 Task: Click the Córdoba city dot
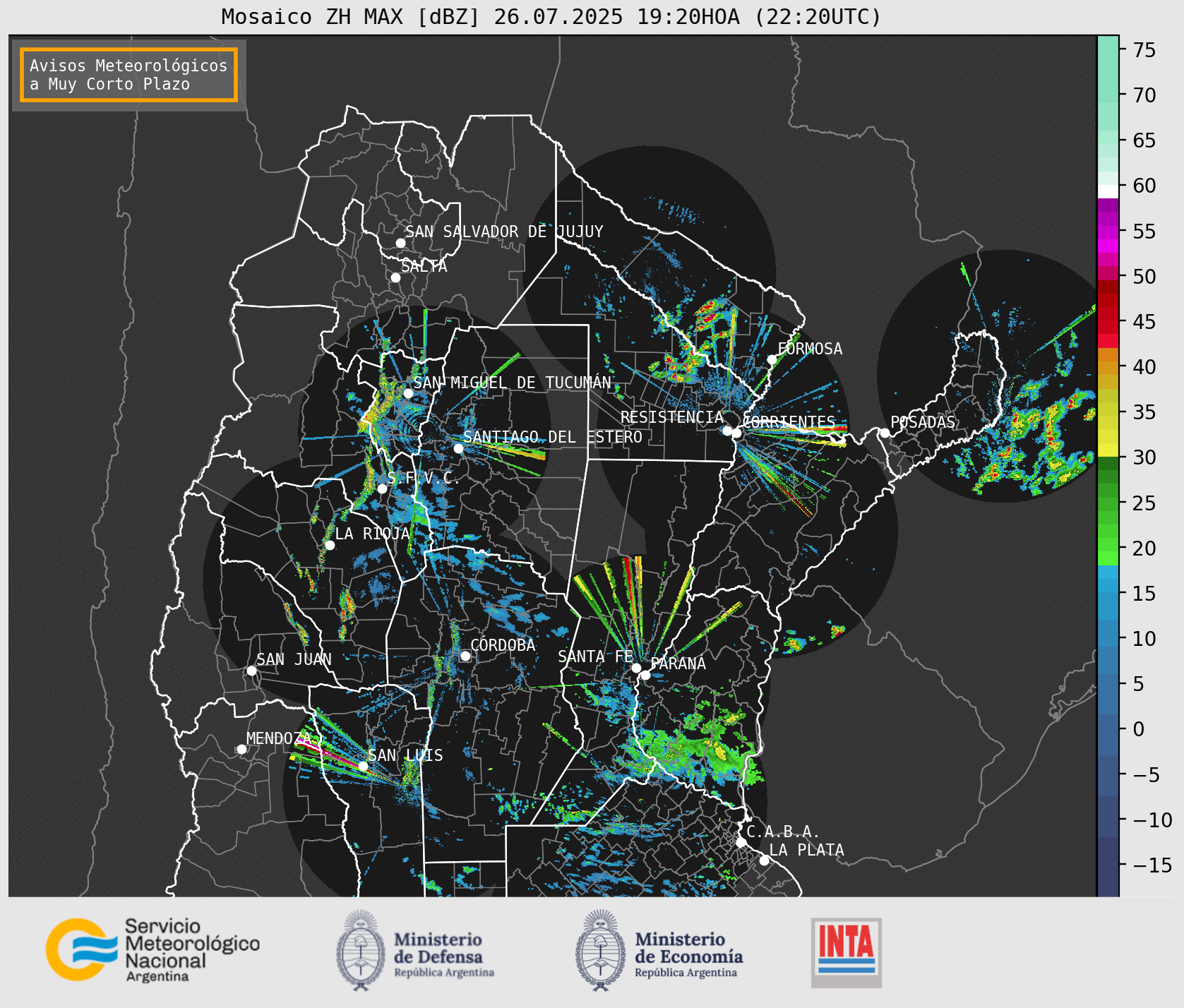coord(465,656)
